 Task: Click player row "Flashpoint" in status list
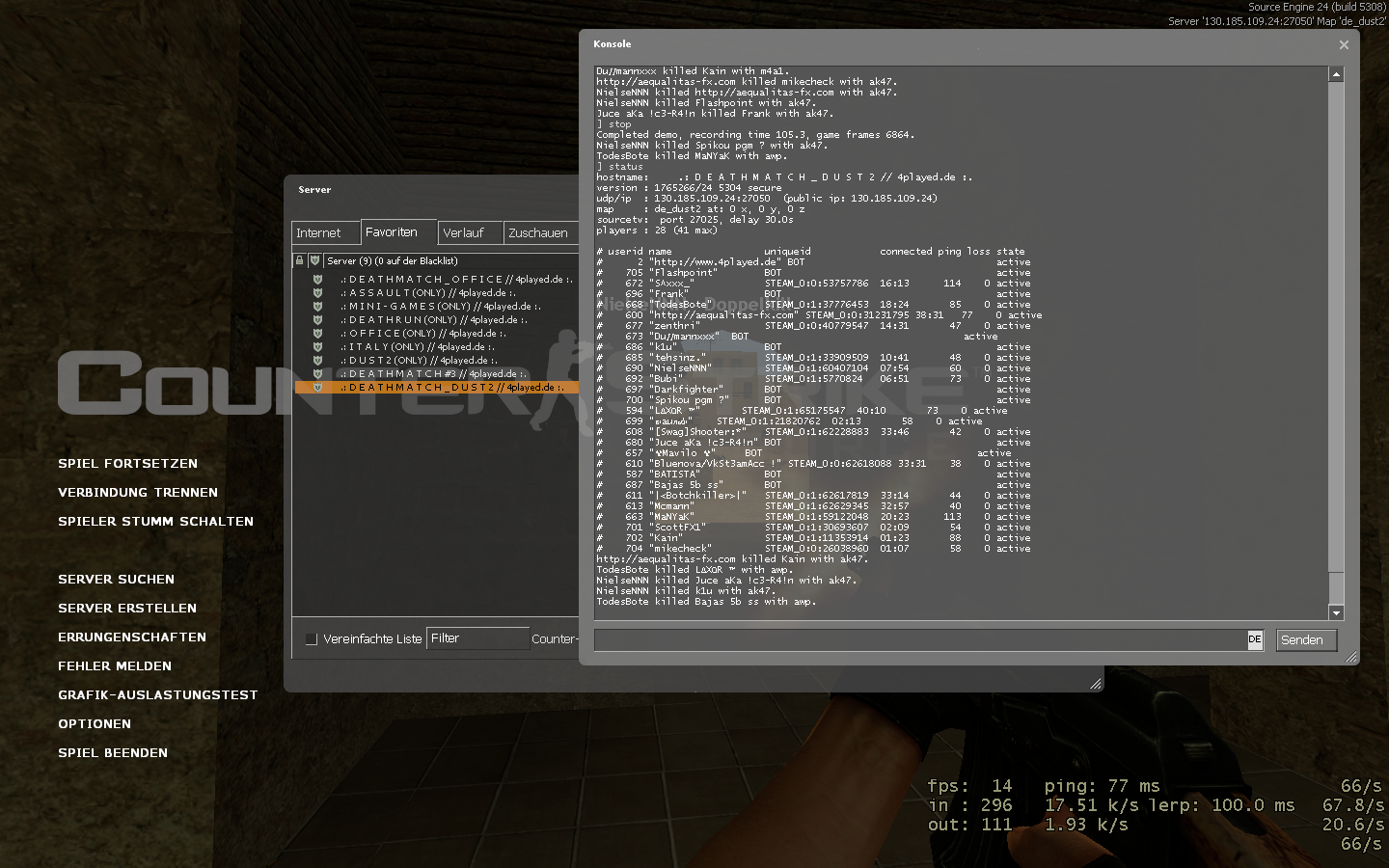click(x=813, y=273)
